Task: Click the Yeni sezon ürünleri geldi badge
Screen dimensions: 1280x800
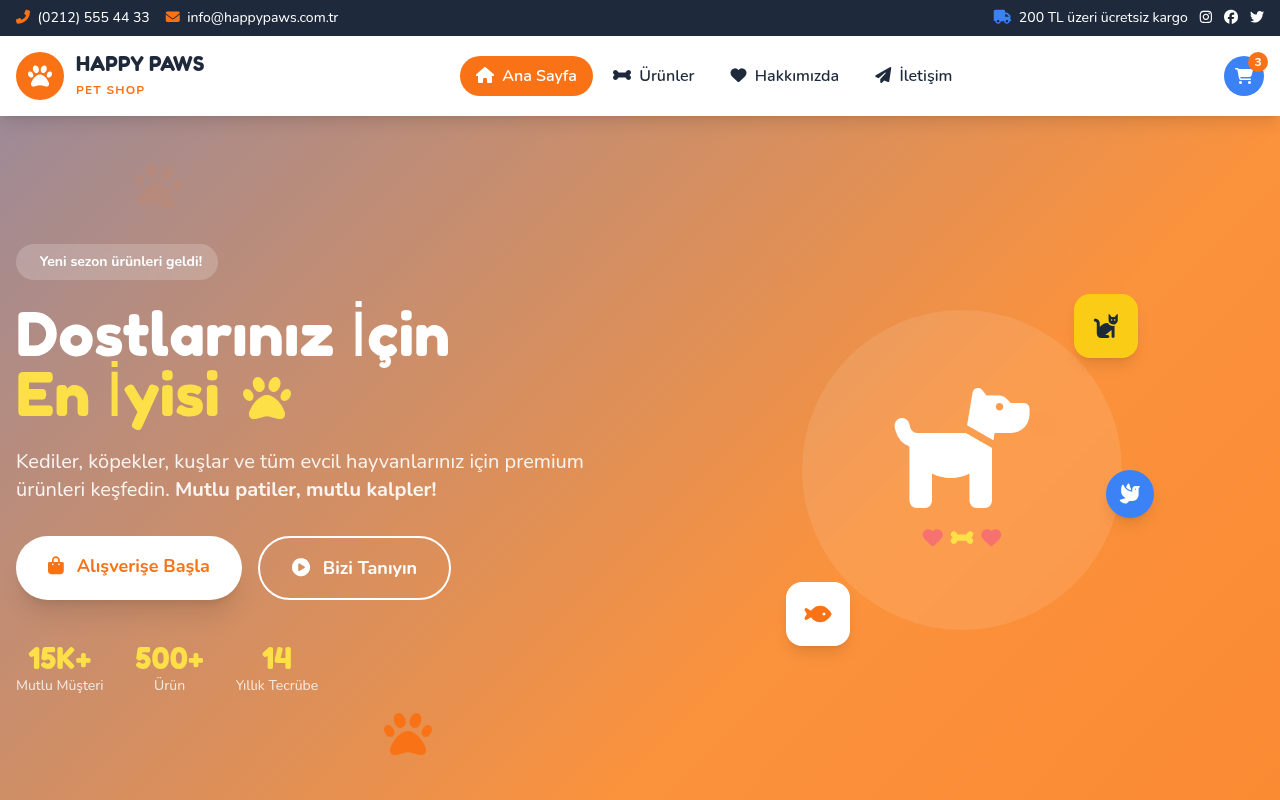Action: 117,262
